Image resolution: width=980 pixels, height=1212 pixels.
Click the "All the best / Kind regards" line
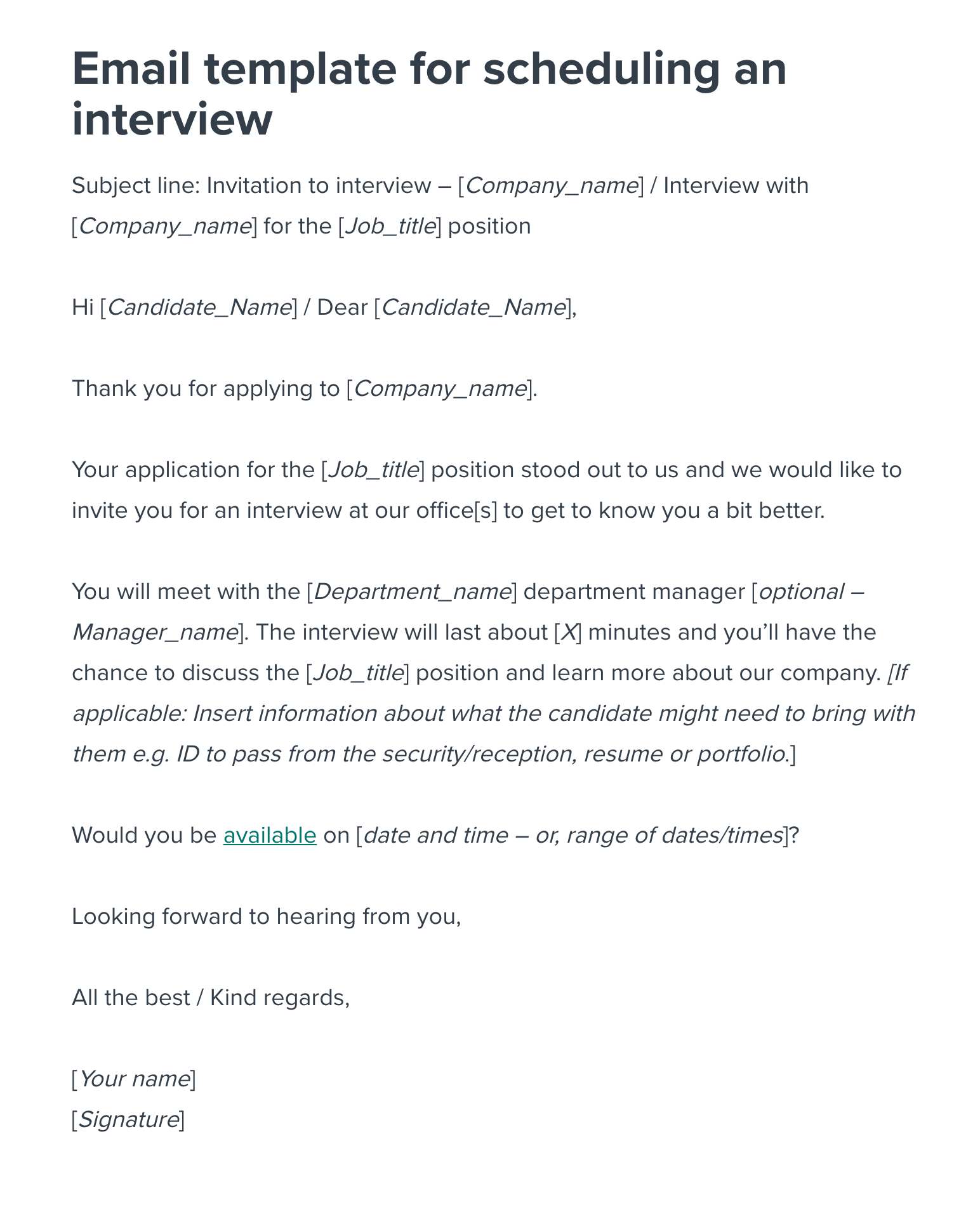point(211,998)
